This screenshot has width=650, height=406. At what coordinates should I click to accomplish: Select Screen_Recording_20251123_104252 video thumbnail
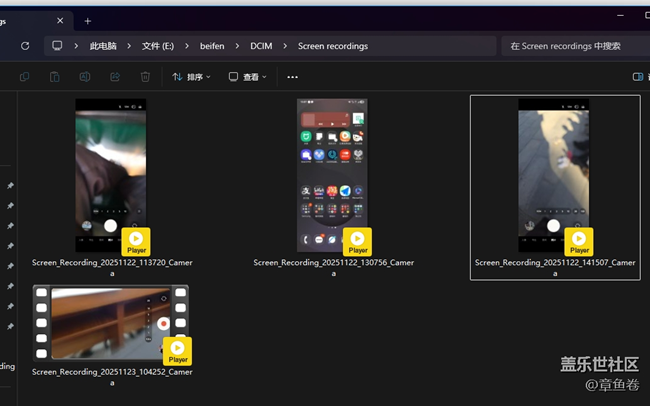111,323
